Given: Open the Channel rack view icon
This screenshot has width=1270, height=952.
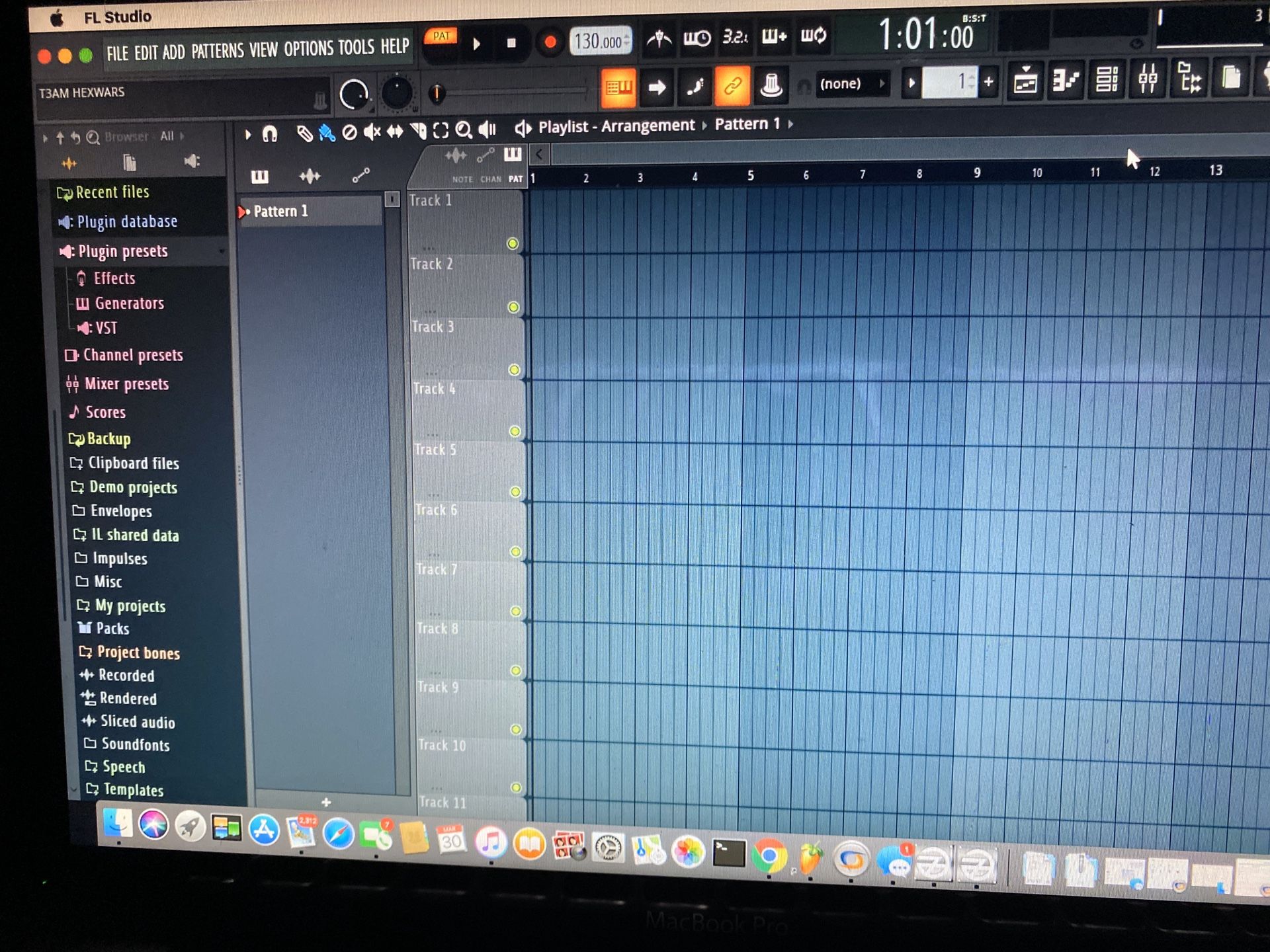Looking at the screenshot, I should (x=1107, y=79).
